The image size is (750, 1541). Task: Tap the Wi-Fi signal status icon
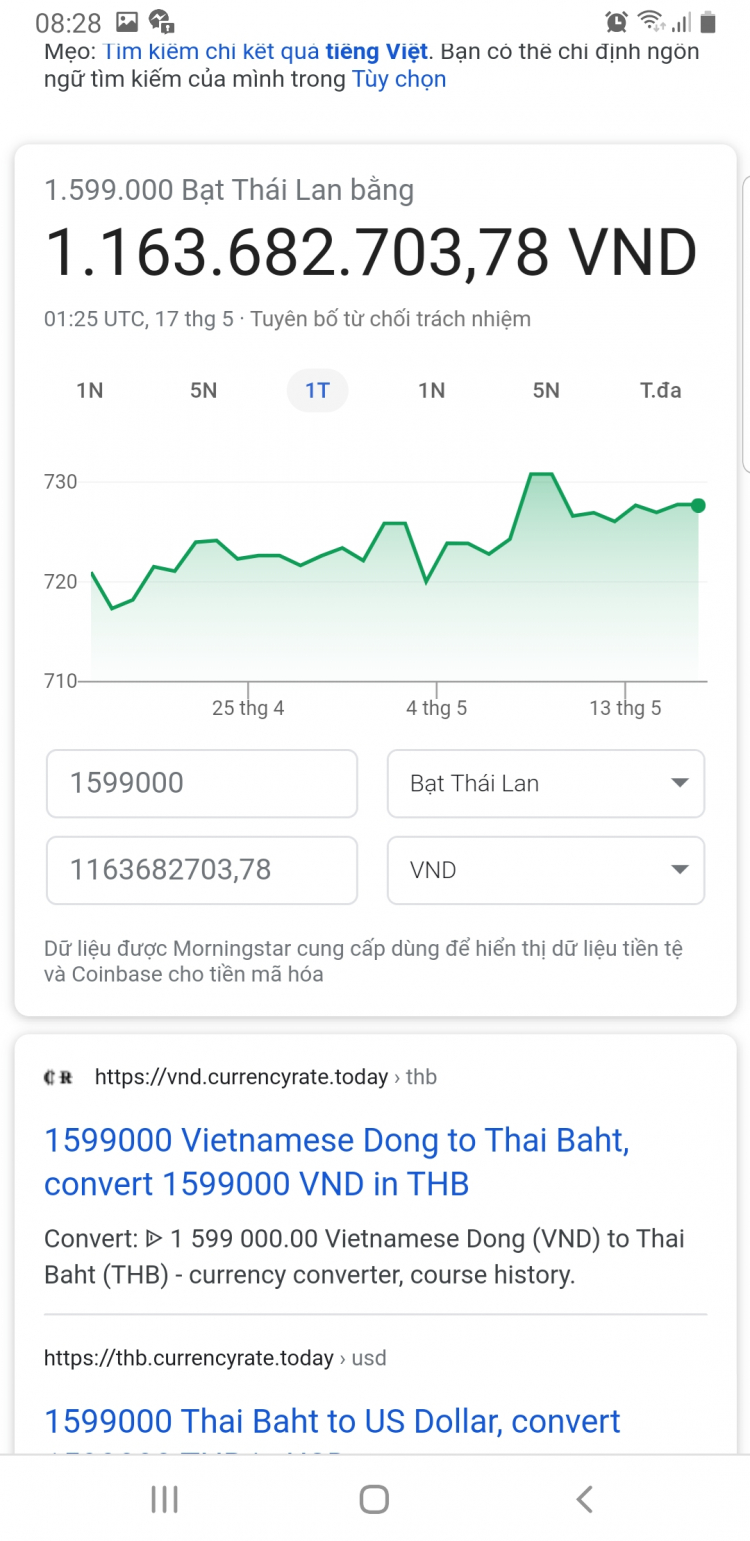651,21
